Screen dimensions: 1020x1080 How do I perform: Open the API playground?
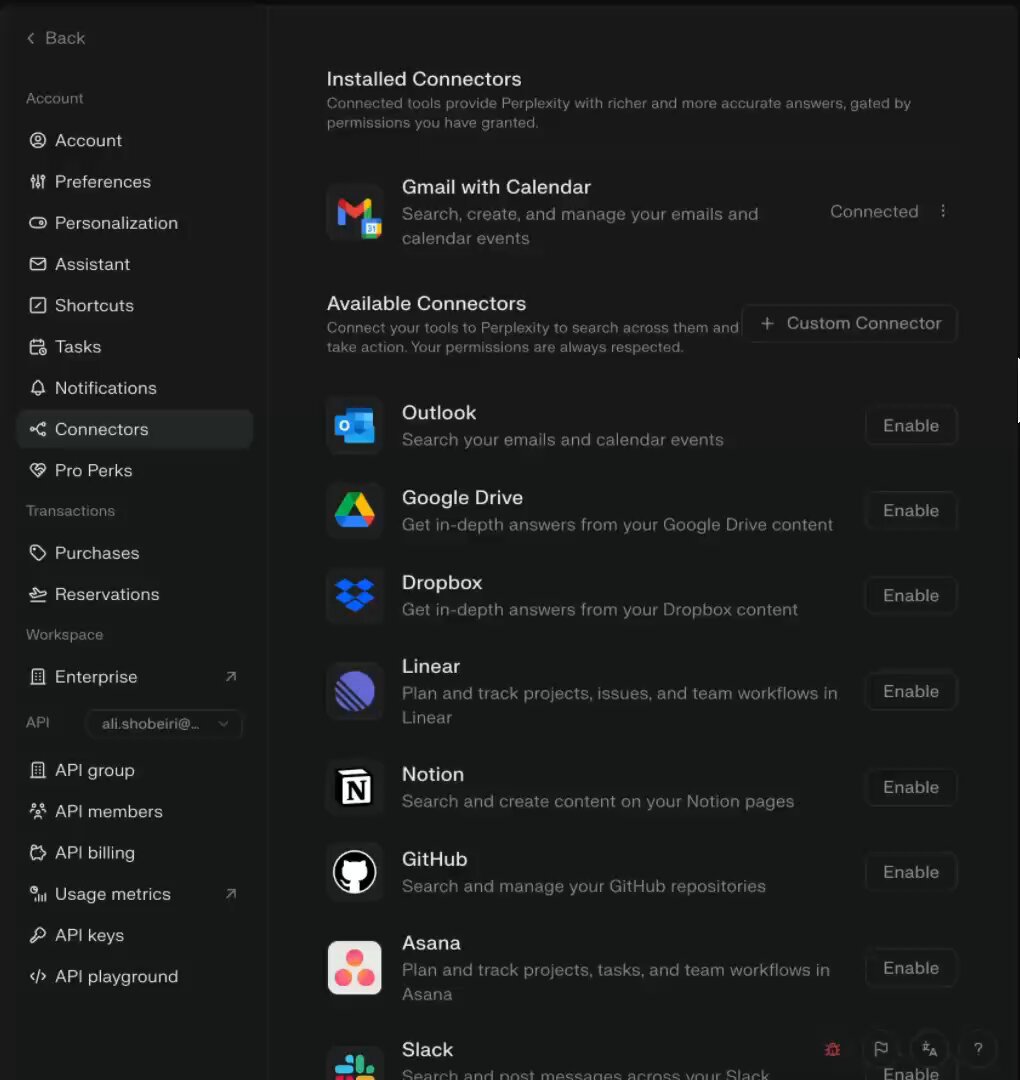pyautogui.click(x=135, y=977)
